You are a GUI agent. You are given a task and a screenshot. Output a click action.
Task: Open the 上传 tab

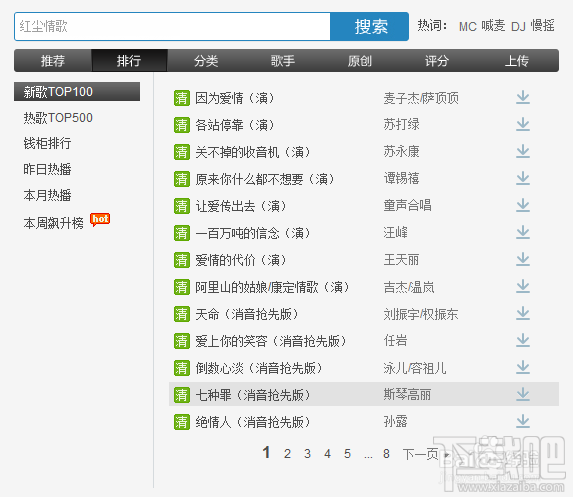click(516, 61)
